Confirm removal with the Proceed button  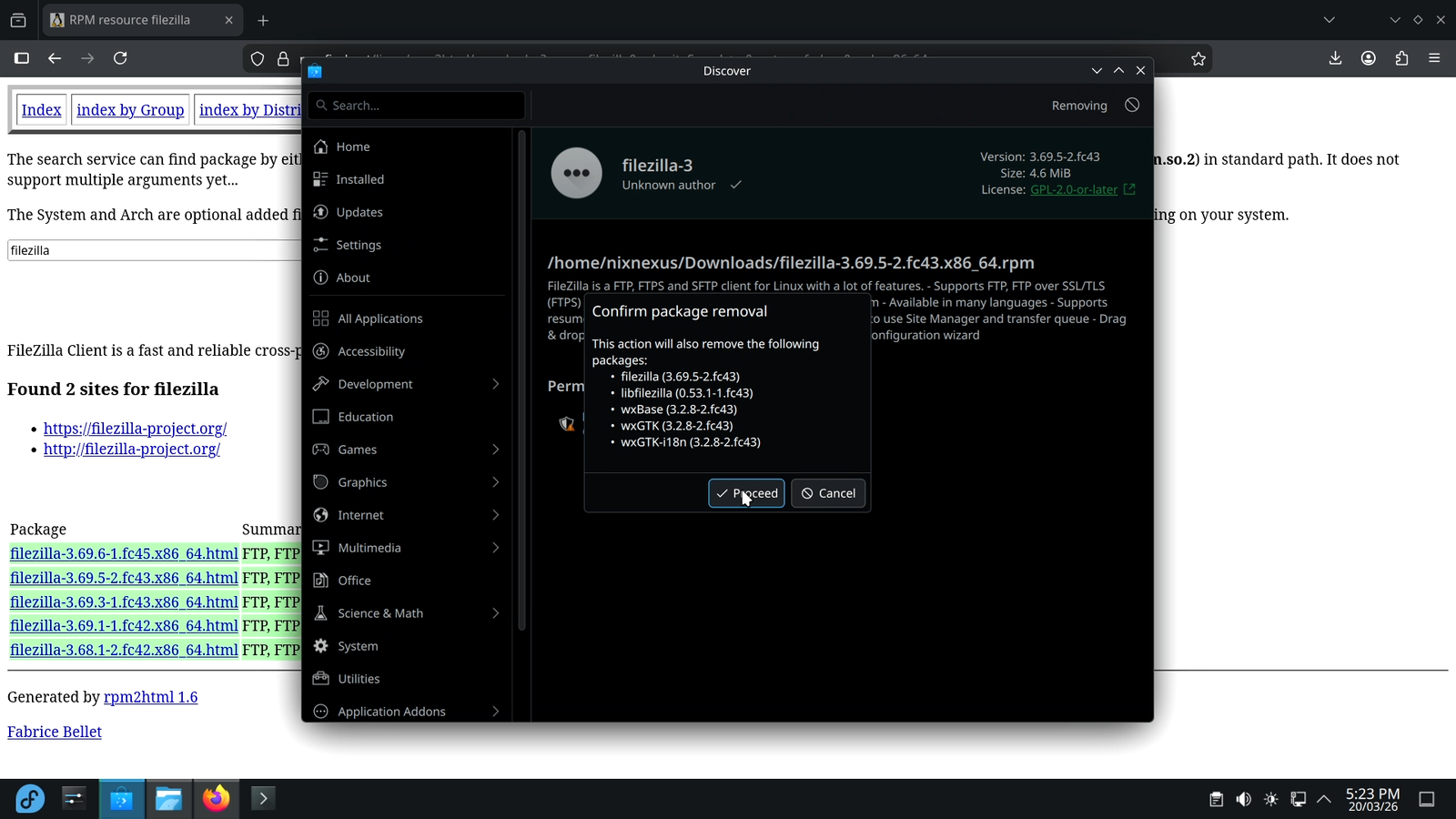click(x=746, y=493)
